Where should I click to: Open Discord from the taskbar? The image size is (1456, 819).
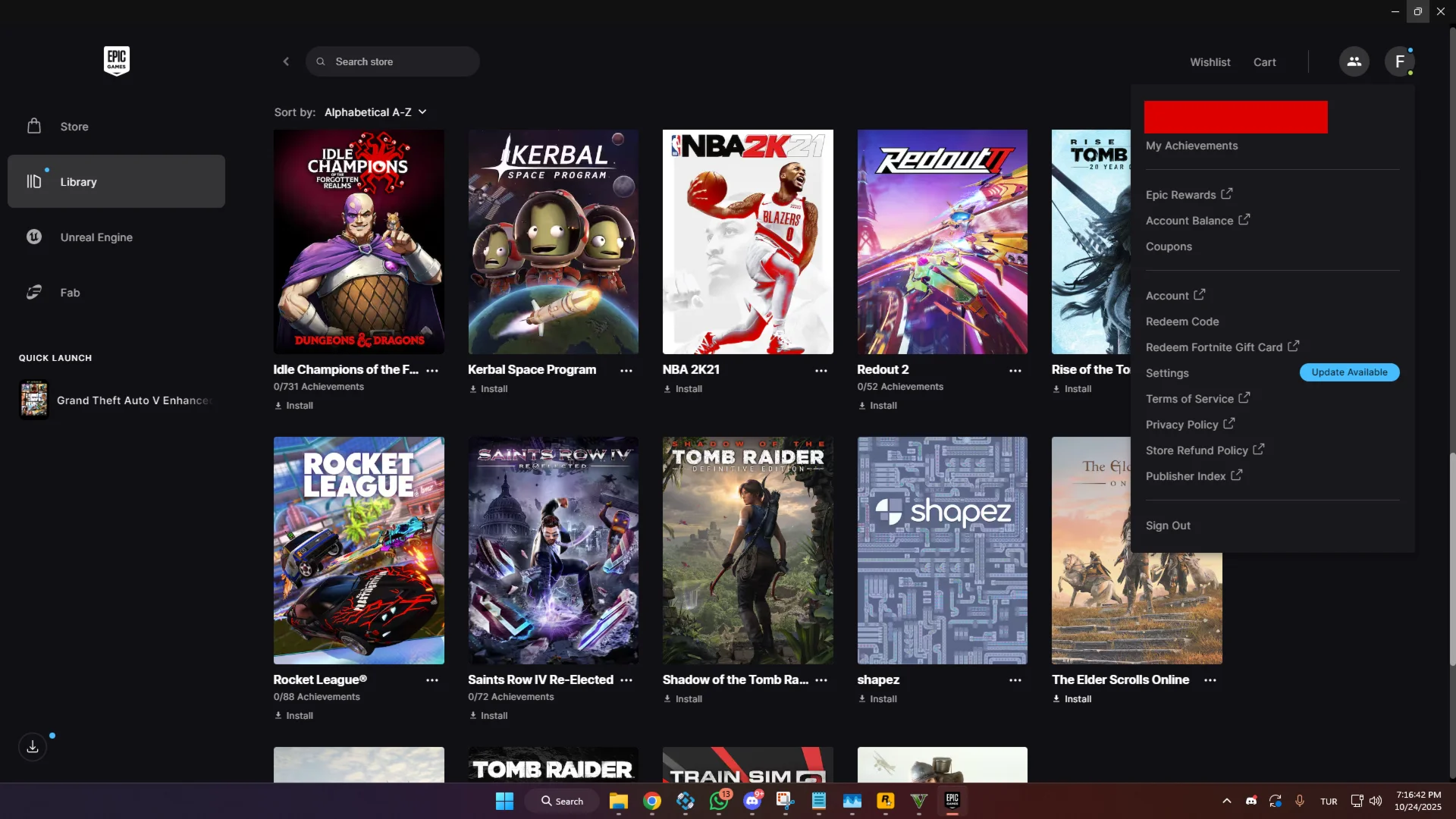tap(752, 801)
